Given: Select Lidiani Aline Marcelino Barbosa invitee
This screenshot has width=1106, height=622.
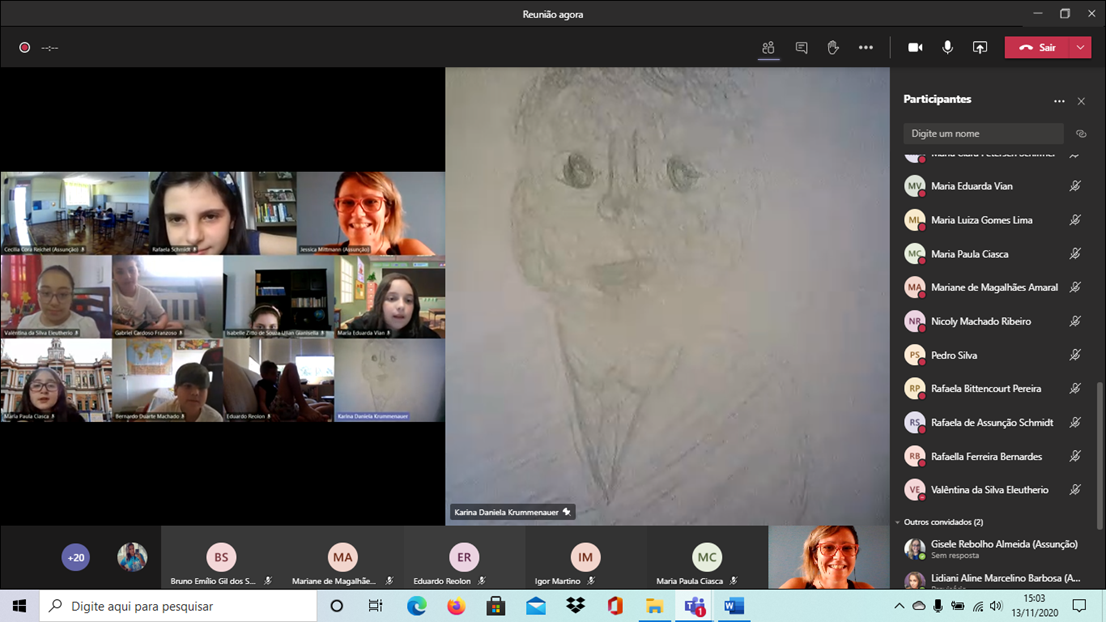Looking at the screenshot, I should [993, 580].
